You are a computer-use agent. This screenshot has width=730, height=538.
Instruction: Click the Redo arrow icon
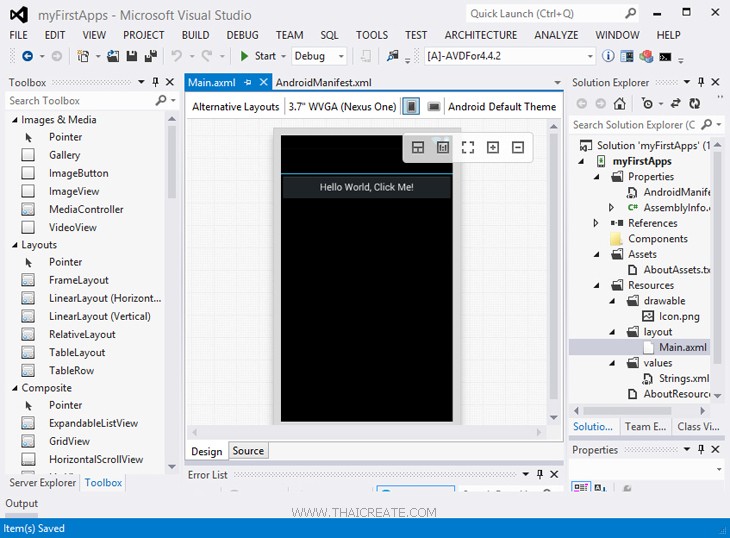[x=207, y=56]
